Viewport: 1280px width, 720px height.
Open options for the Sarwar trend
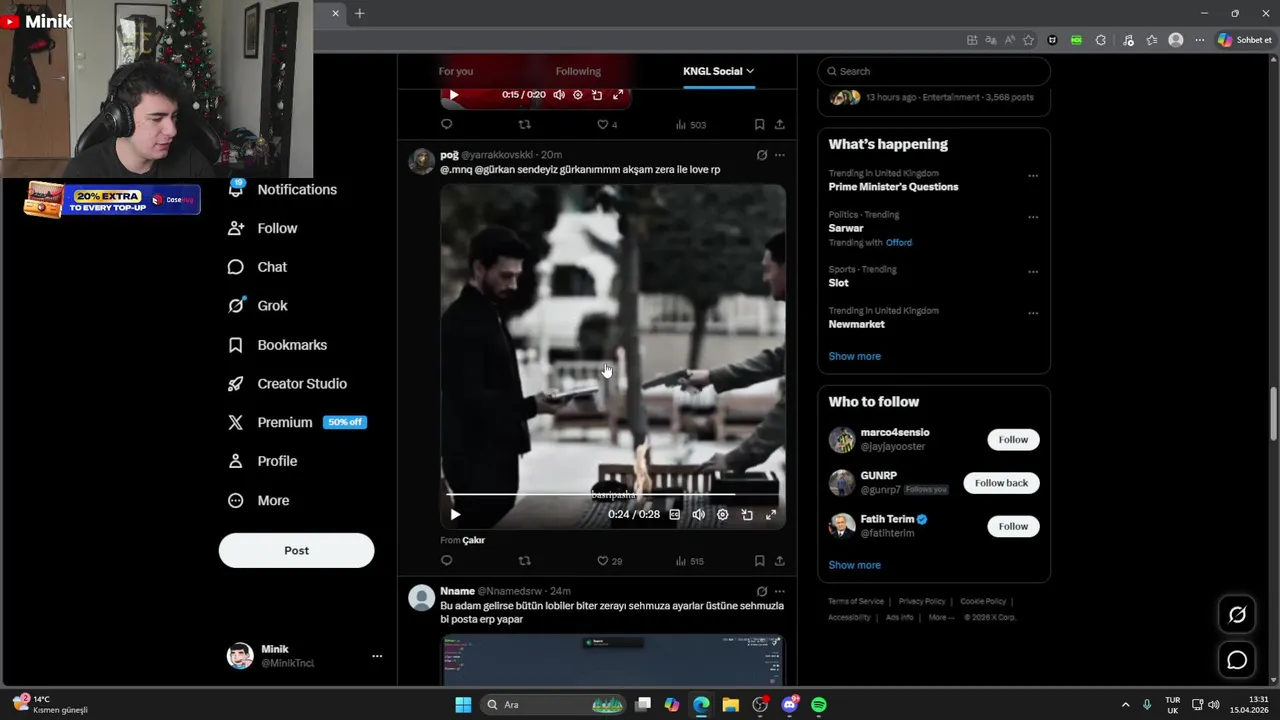pos(1033,217)
